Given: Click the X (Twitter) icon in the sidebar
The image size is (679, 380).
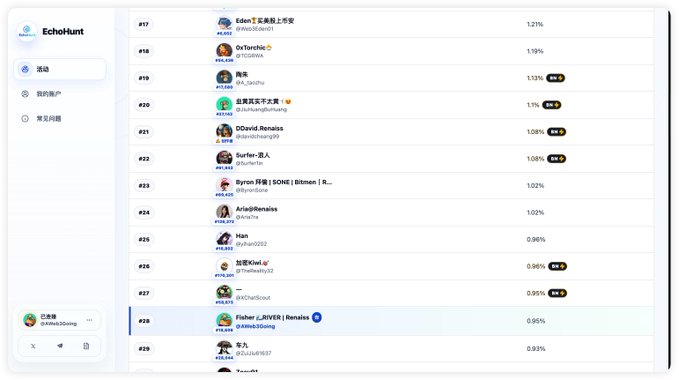Looking at the screenshot, I should coord(33,346).
